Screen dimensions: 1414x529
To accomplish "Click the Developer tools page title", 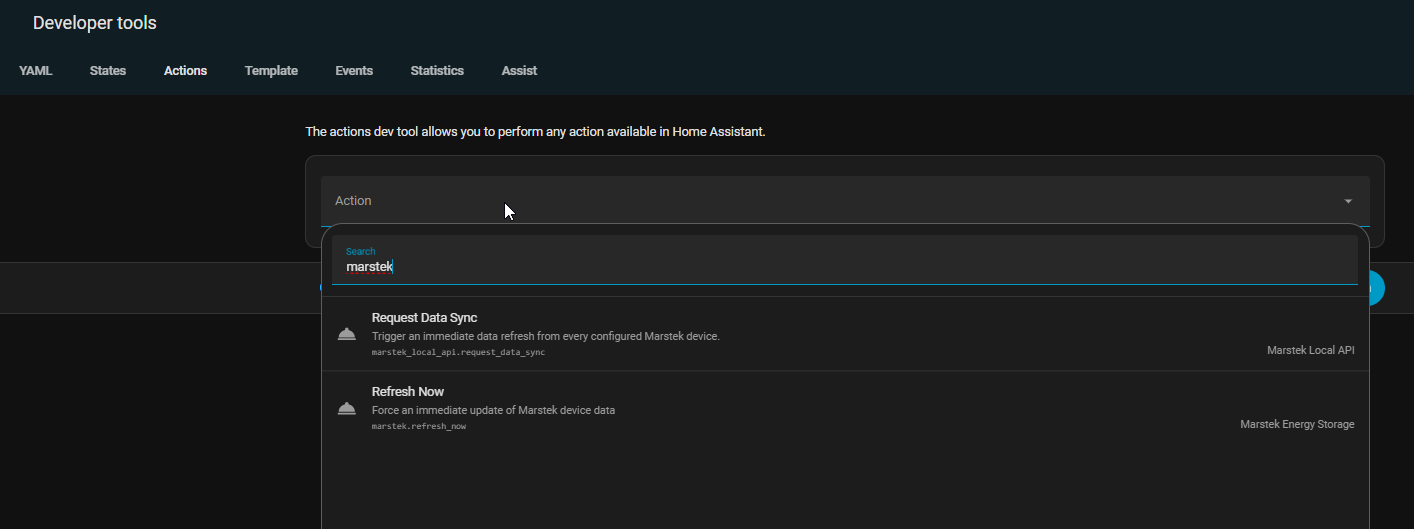I will (x=95, y=23).
